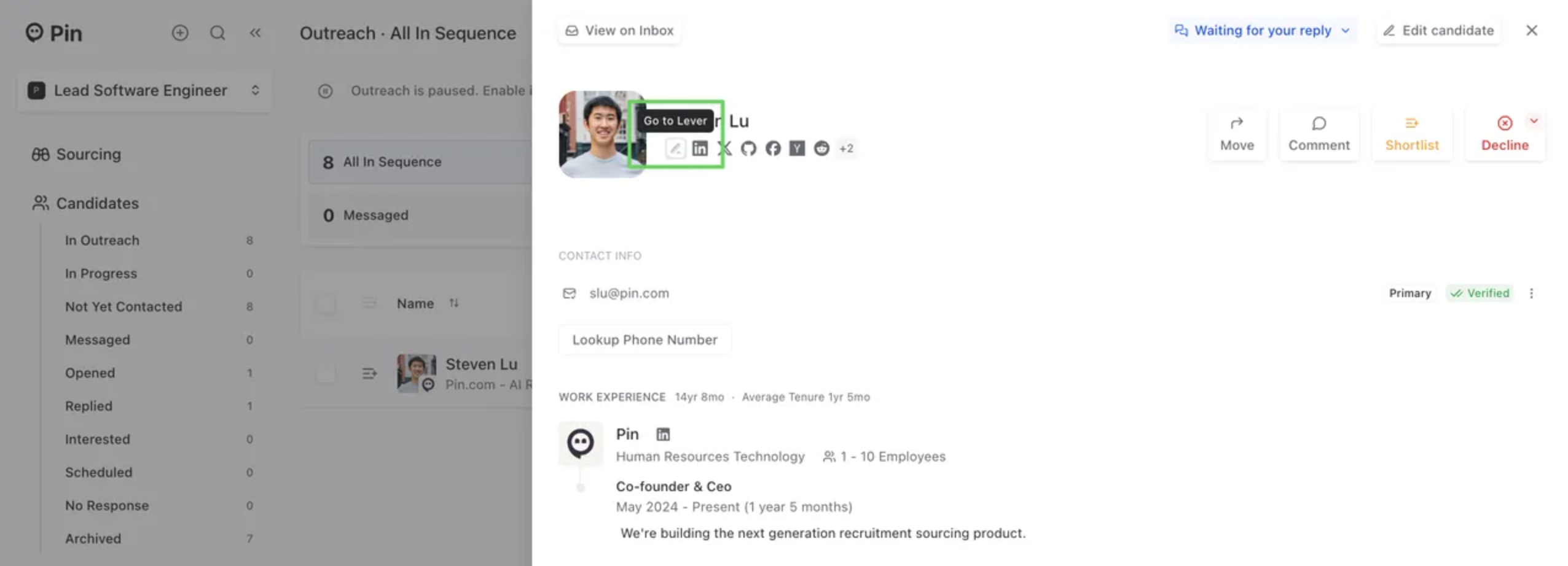The height and width of the screenshot is (566, 1568).
Task: Open candidate's Reddit profile icon
Action: coord(821,149)
